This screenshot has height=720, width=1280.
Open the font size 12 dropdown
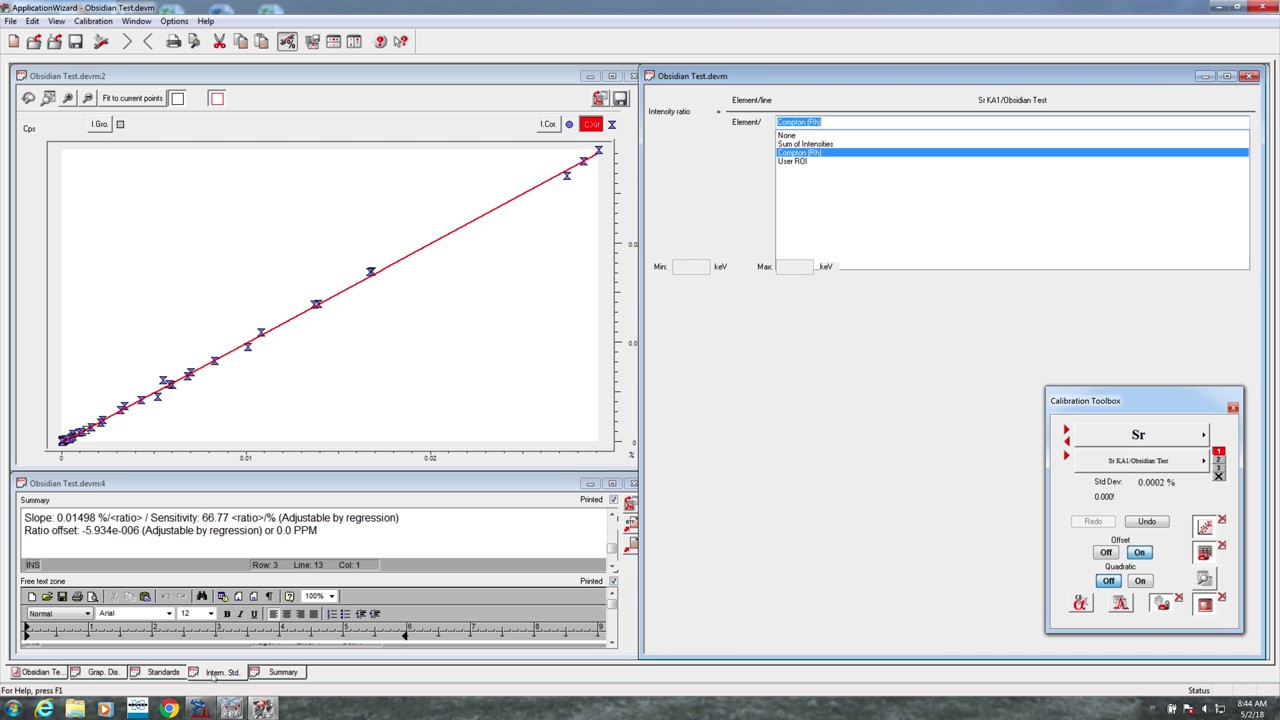click(x=197, y=614)
